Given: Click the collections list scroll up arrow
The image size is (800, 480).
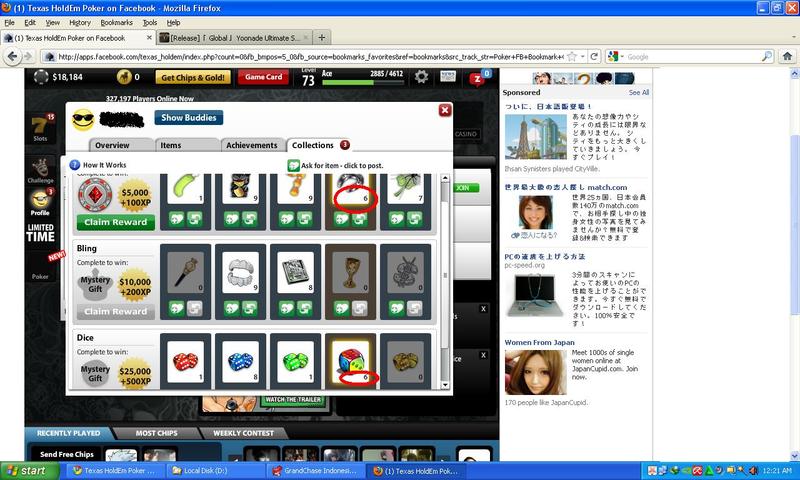Looking at the screenshot, I should click(445, 178).
